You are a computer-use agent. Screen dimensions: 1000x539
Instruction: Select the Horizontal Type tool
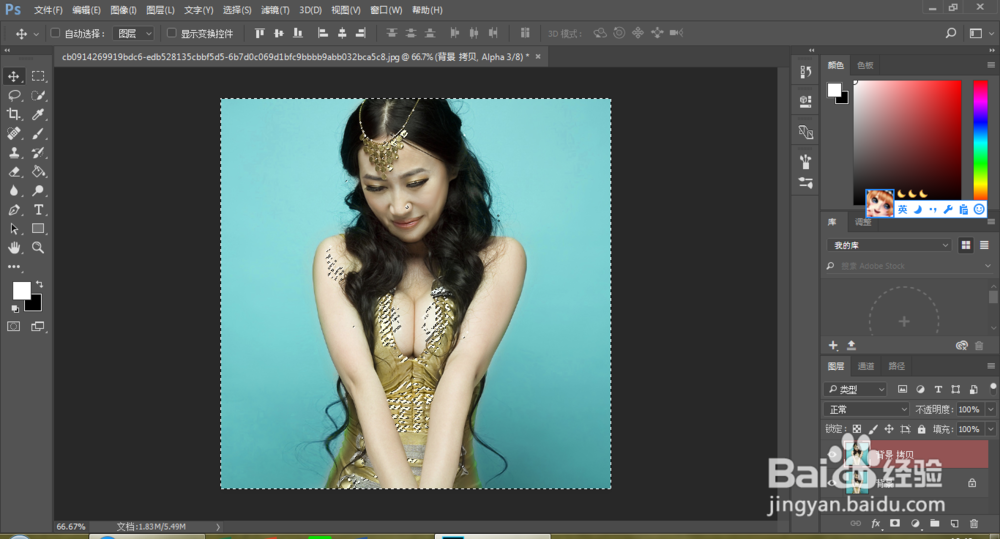(39, 210)
